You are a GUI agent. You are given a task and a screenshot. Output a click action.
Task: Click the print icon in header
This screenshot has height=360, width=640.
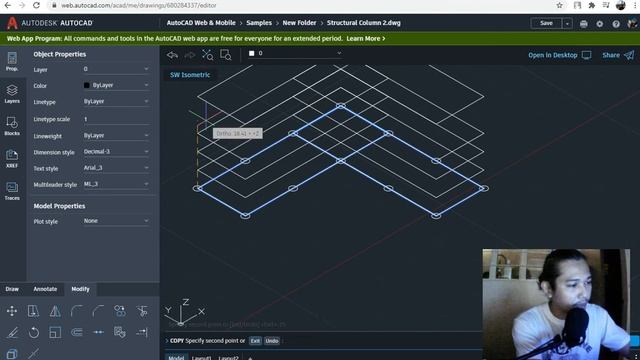click(x=584, y=24)
